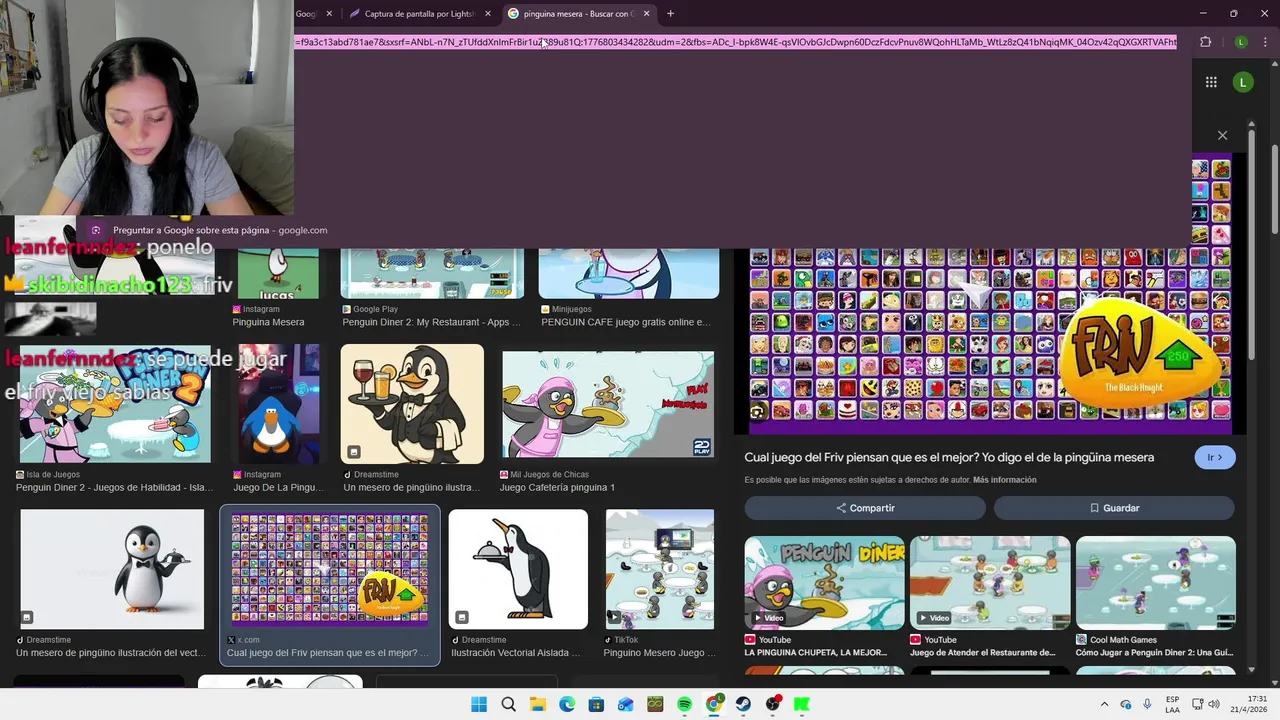Open the Chrome extensions puzzle icon

tap(1205, 42)
